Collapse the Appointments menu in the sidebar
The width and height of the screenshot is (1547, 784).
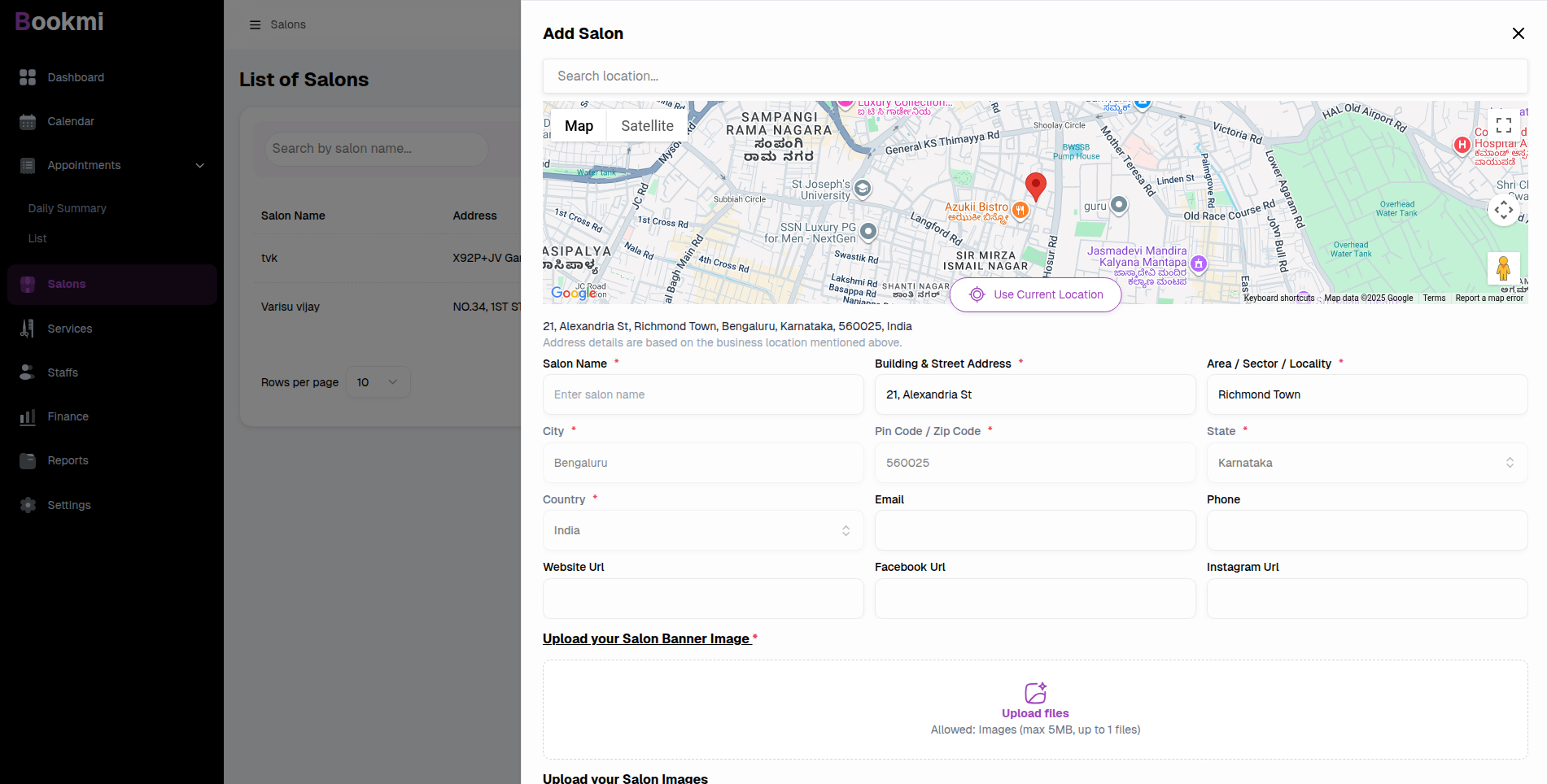point(200,165)
